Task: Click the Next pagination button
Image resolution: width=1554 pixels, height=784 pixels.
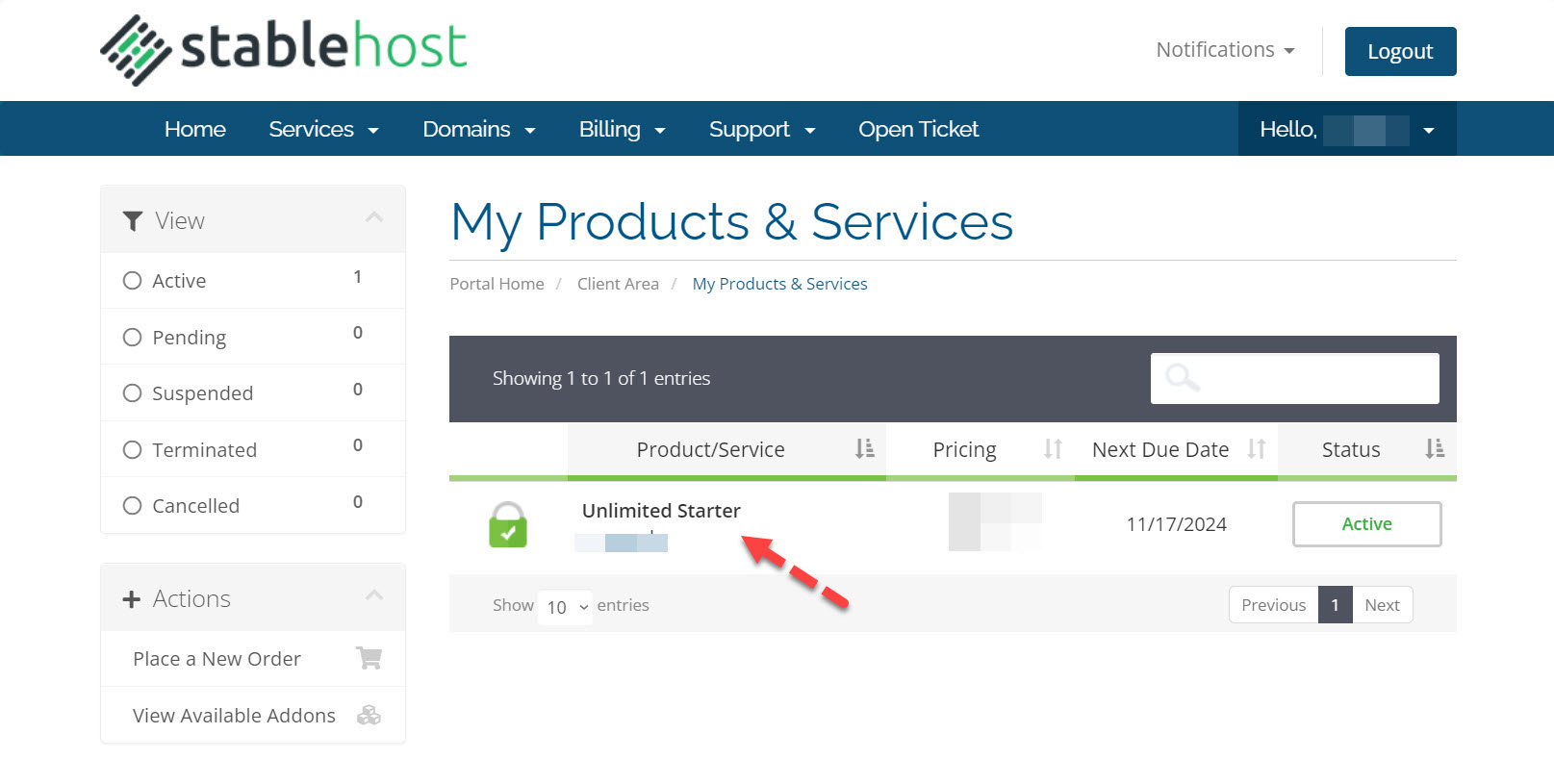Action: [1382, 605]
